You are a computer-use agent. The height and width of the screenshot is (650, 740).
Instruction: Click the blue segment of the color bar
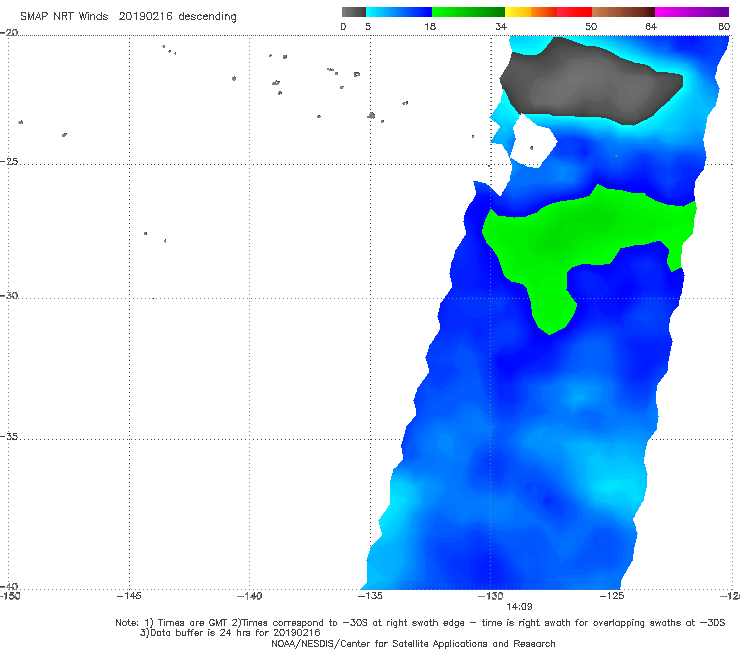399,12
